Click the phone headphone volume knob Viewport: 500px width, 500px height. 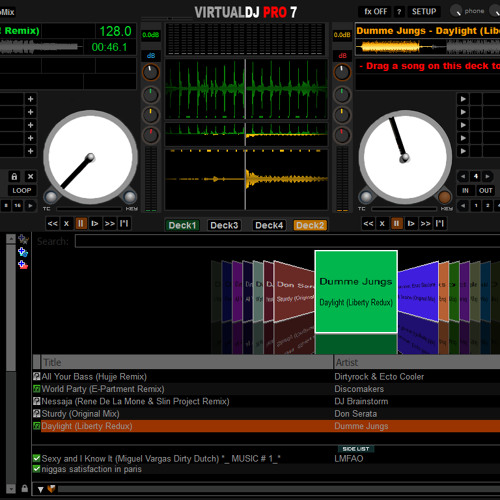pyautogui.click(x=456, y=11)
